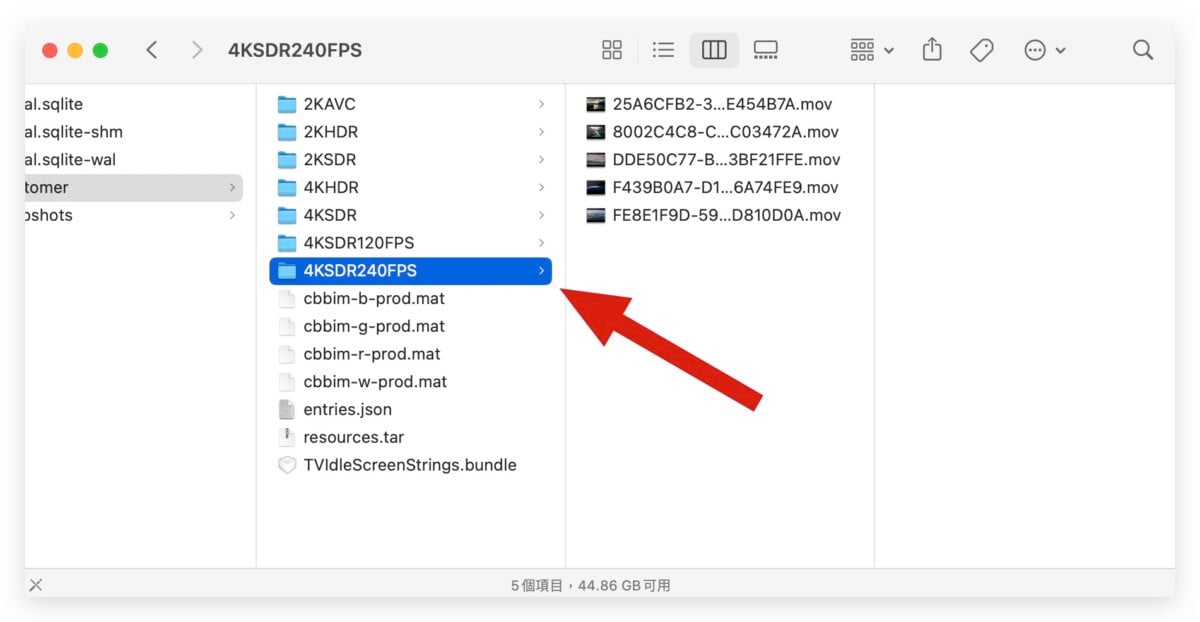Open the group-by options dropdown
This screenshot has height=622, width=1200.
coord(872,50)
